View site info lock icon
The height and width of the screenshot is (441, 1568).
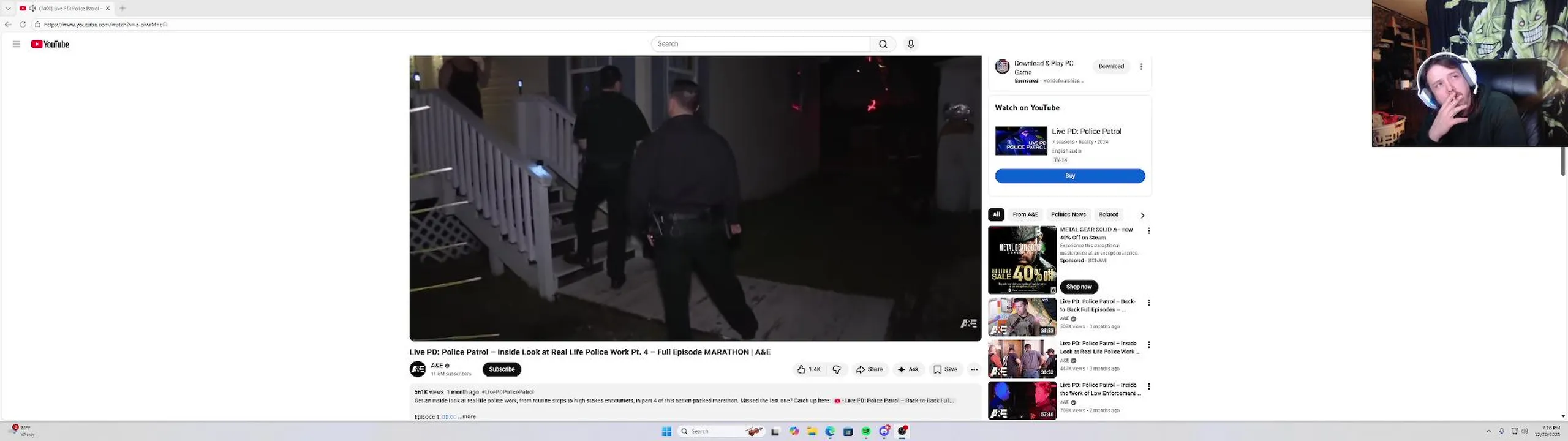[37, 24]
